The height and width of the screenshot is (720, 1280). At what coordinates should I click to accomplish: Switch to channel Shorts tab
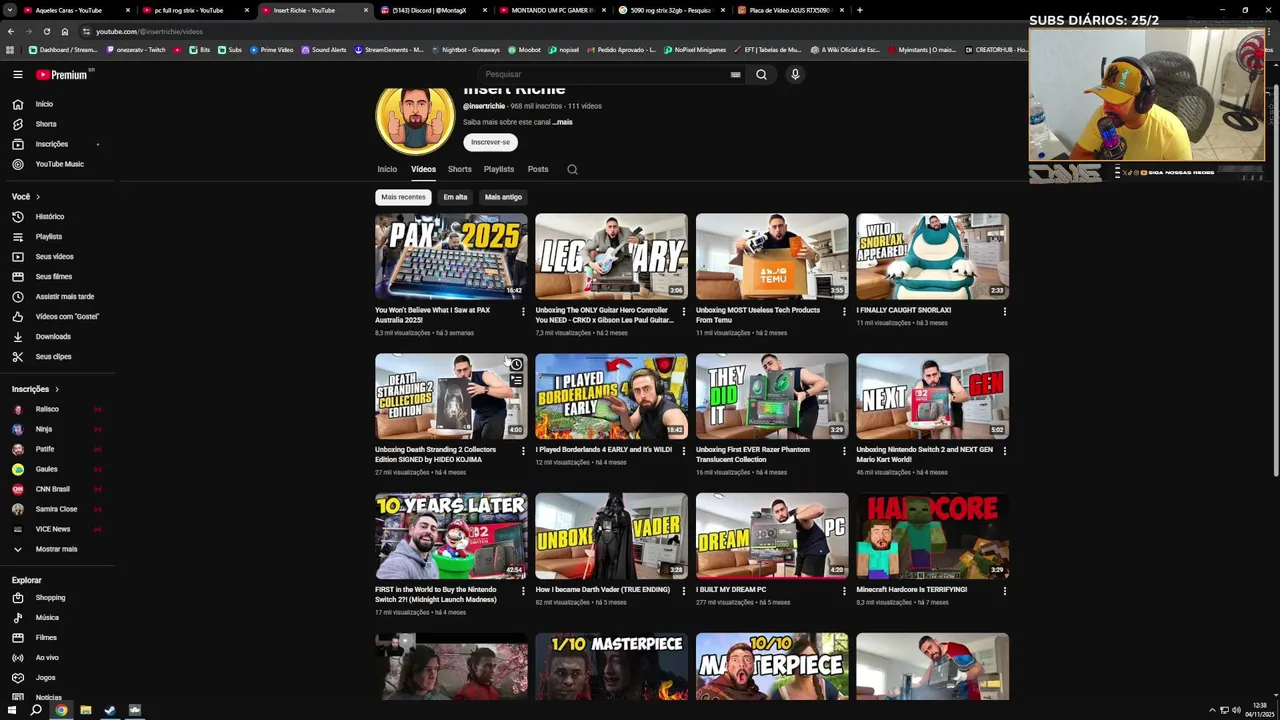click(x=460, y=169)
